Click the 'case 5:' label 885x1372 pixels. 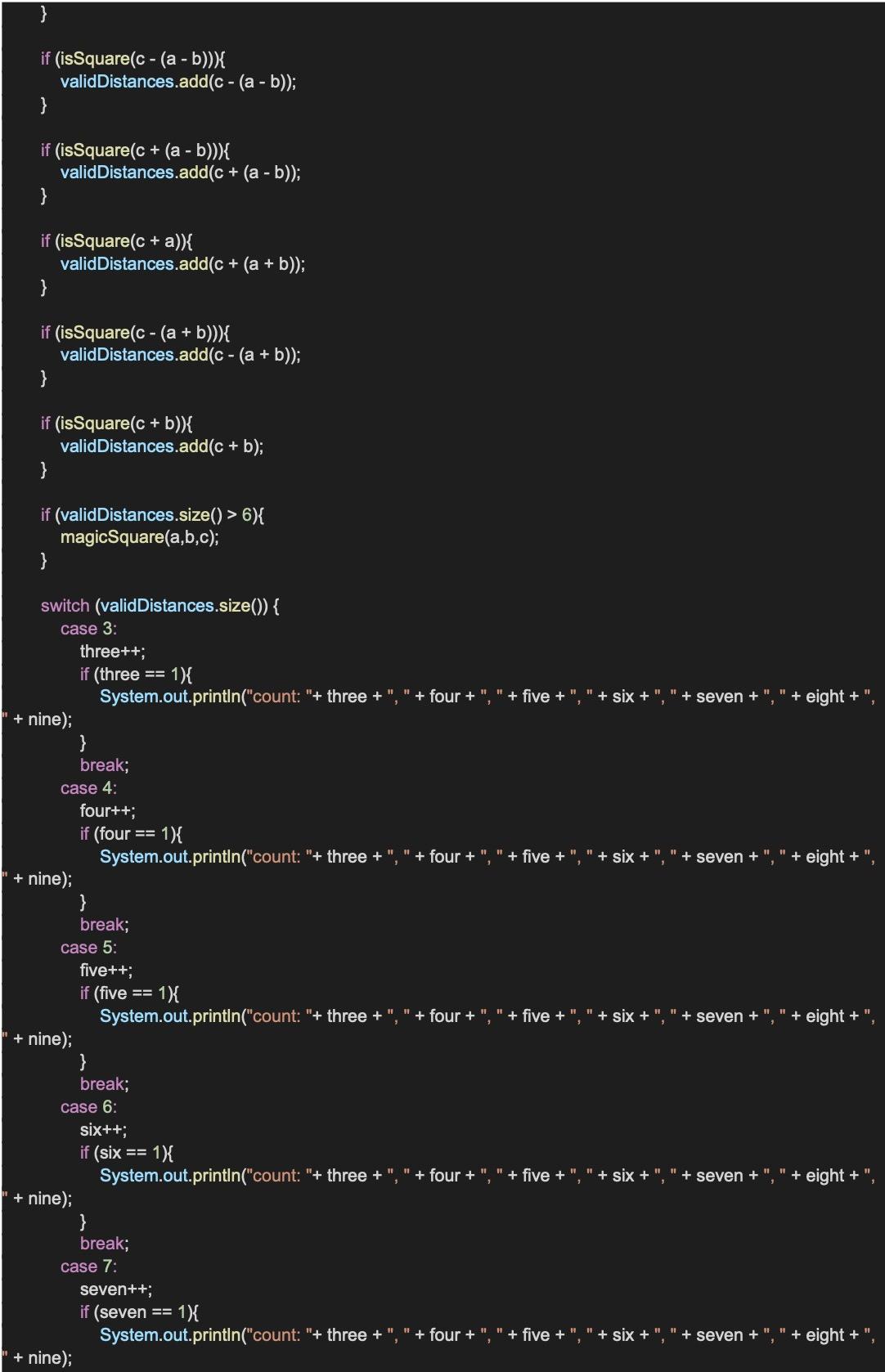point(88,948)
